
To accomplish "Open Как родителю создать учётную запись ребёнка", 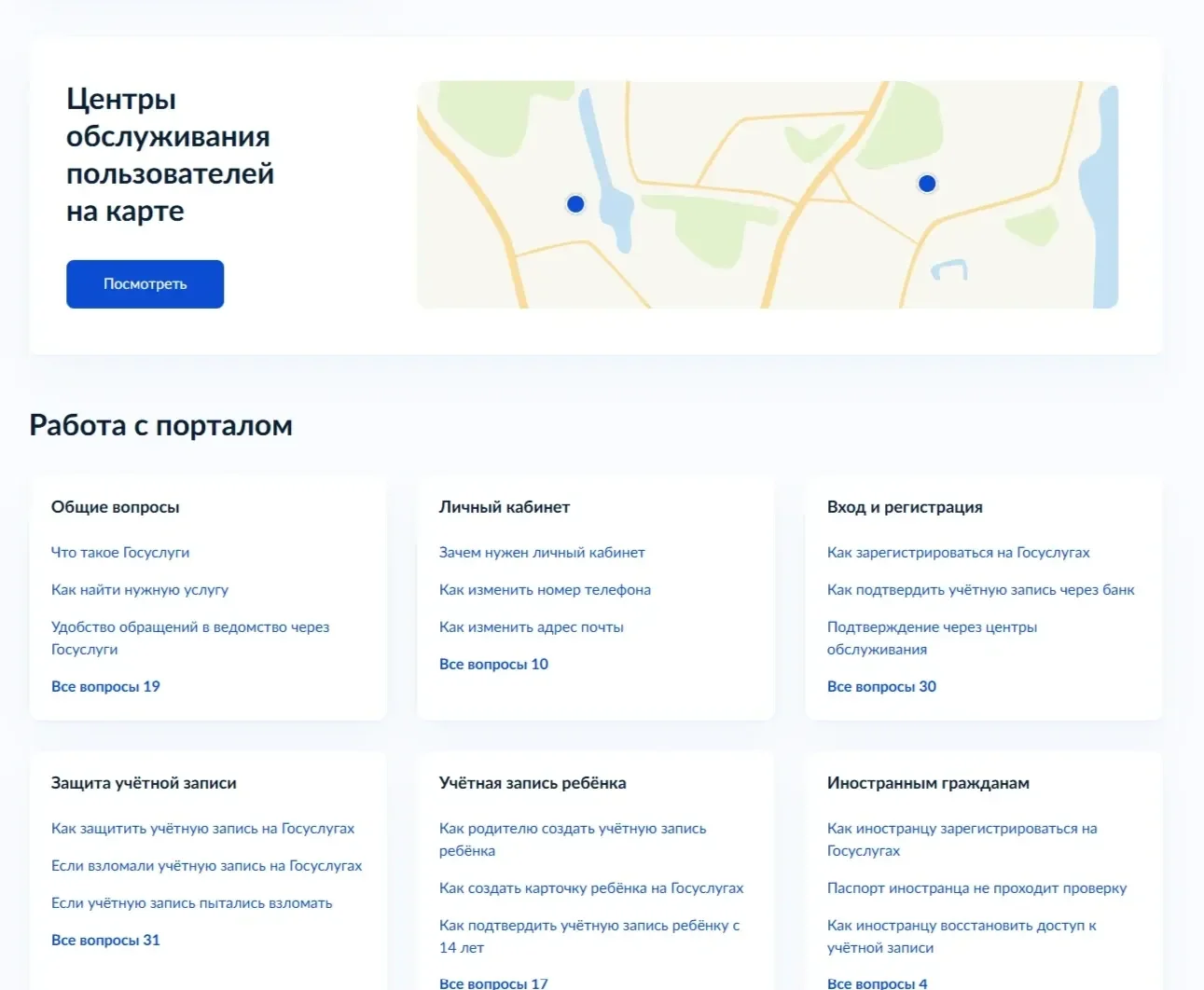I will (573, 840).
